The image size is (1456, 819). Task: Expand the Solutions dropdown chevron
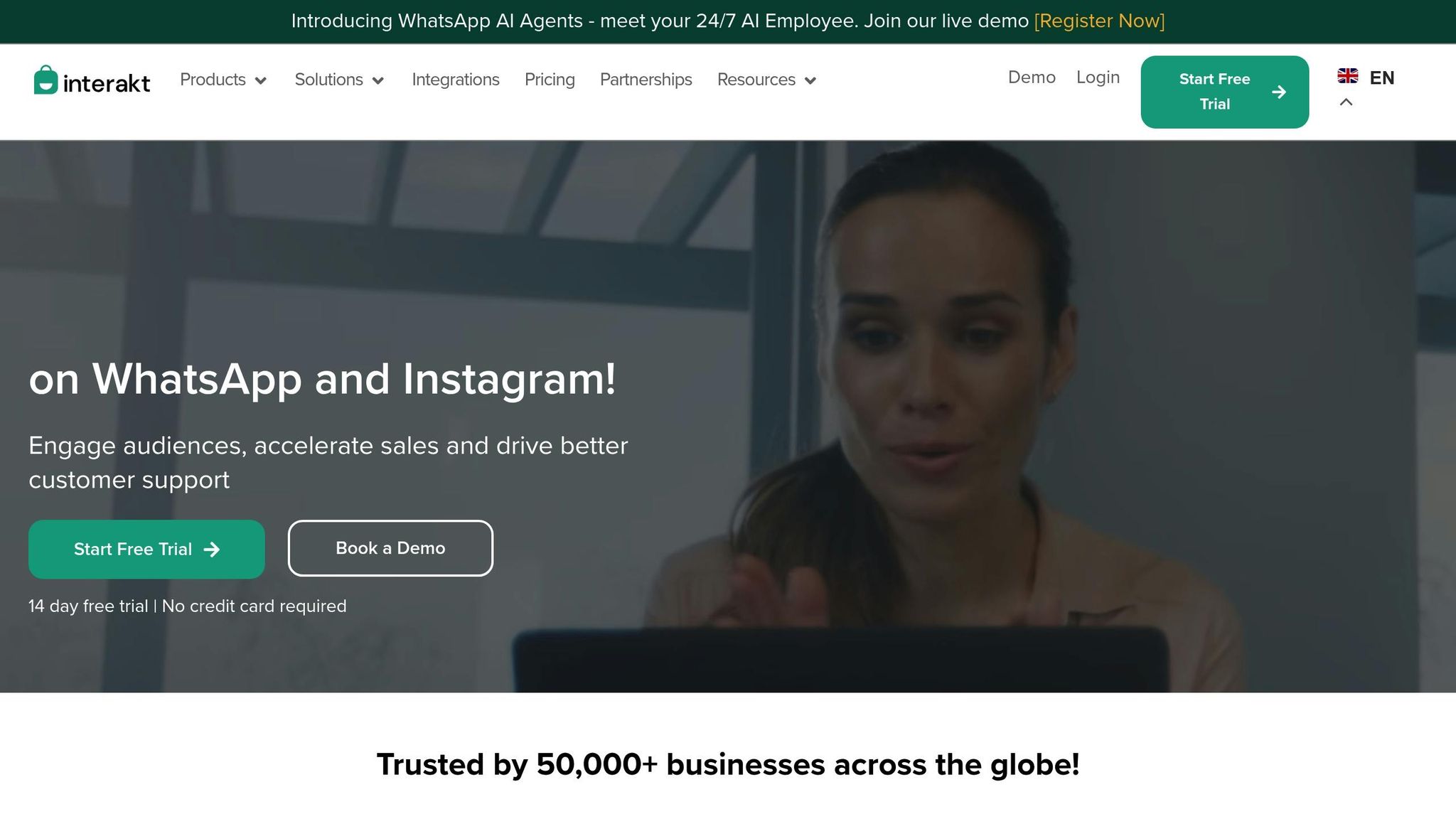378,80
